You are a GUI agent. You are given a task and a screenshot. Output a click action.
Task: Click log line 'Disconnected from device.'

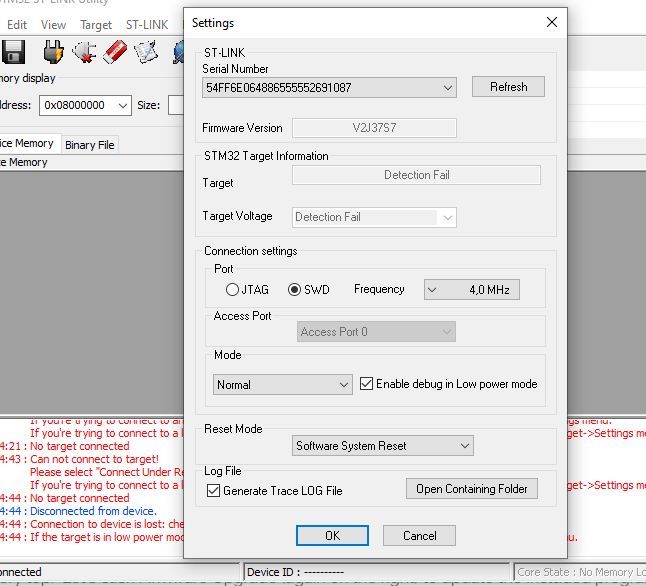coord(93,511)
